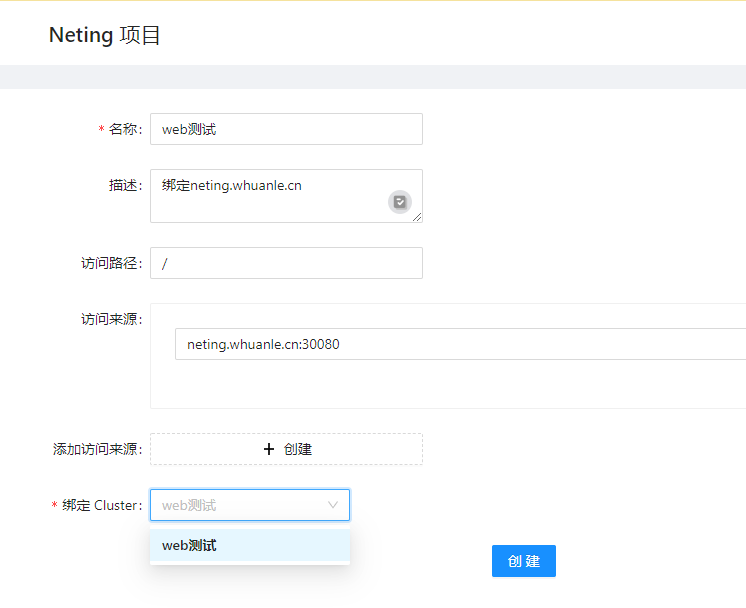Image resolution: width=746 pixels, height=608 pixels.
Task: Click the 访问路径 field label
Action: click(111, 263)
